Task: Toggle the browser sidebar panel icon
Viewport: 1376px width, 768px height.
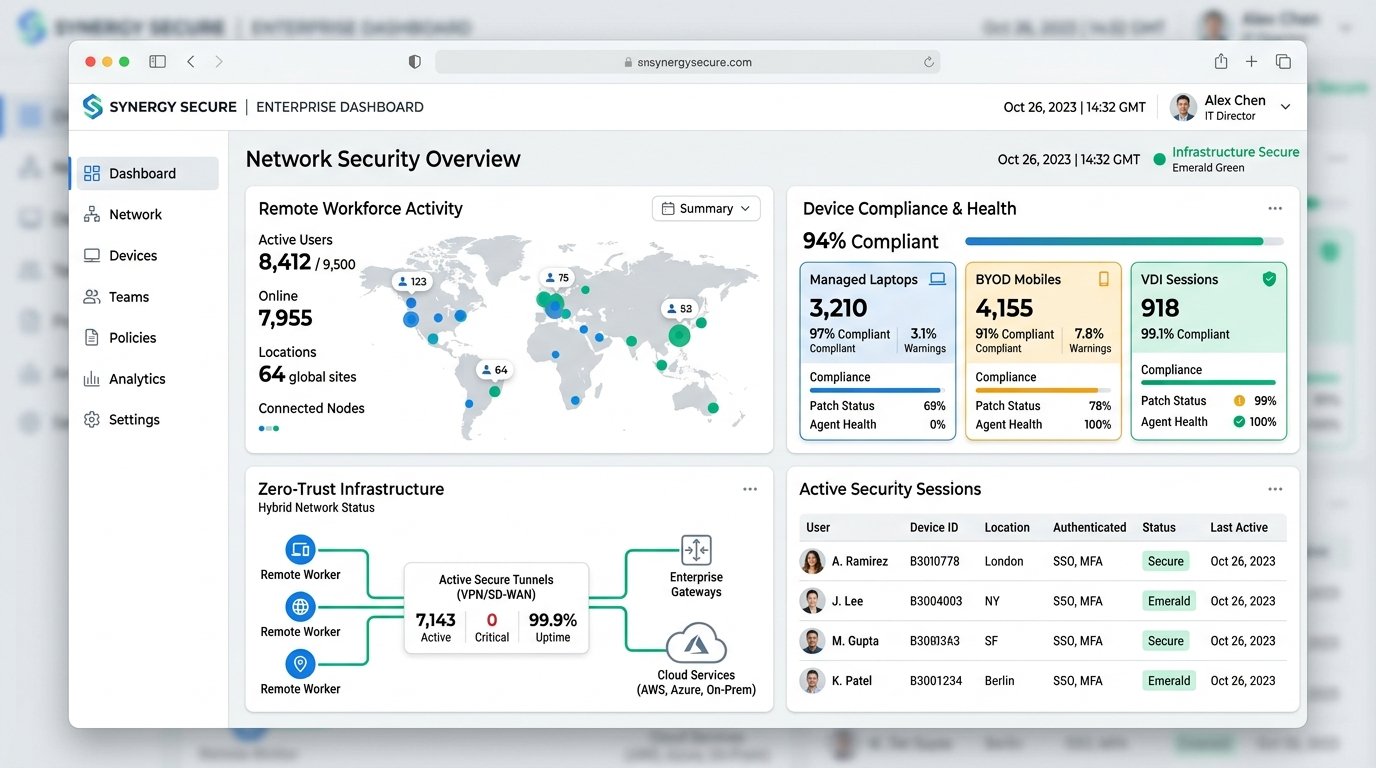Action: [157, 62]
